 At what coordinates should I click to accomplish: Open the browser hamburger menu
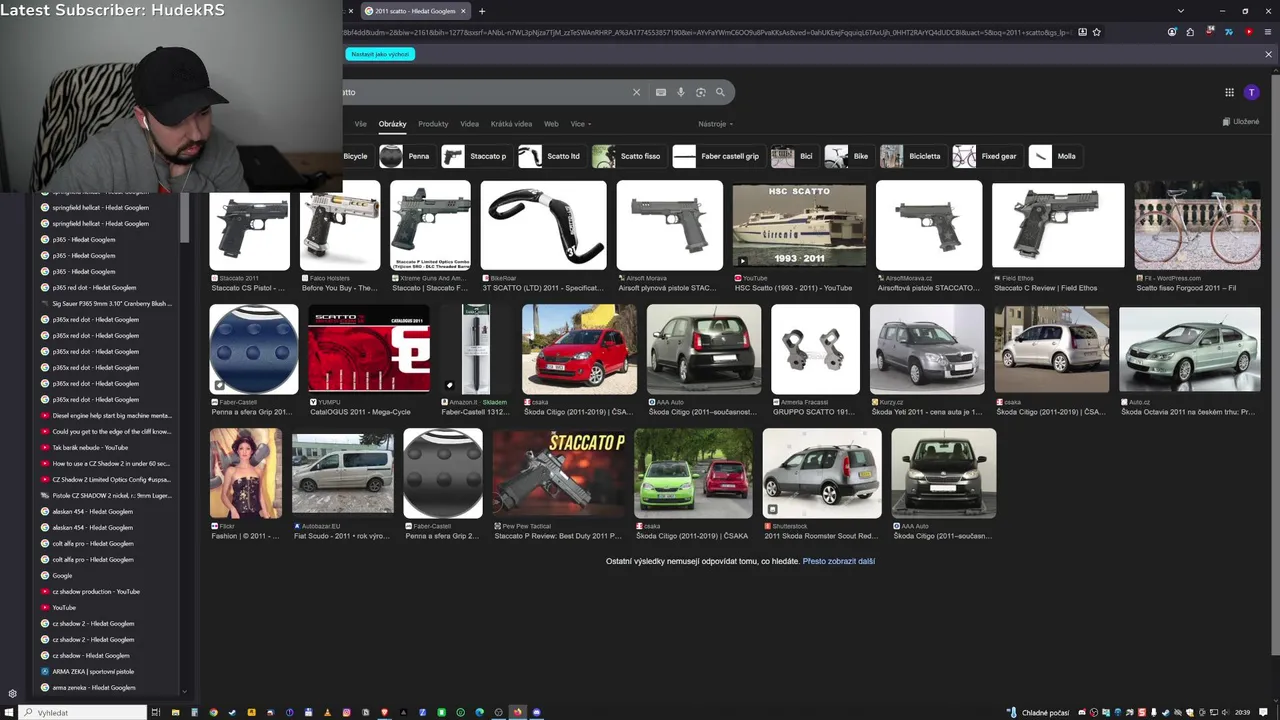pyautogui.click(x=1268, y=32)
